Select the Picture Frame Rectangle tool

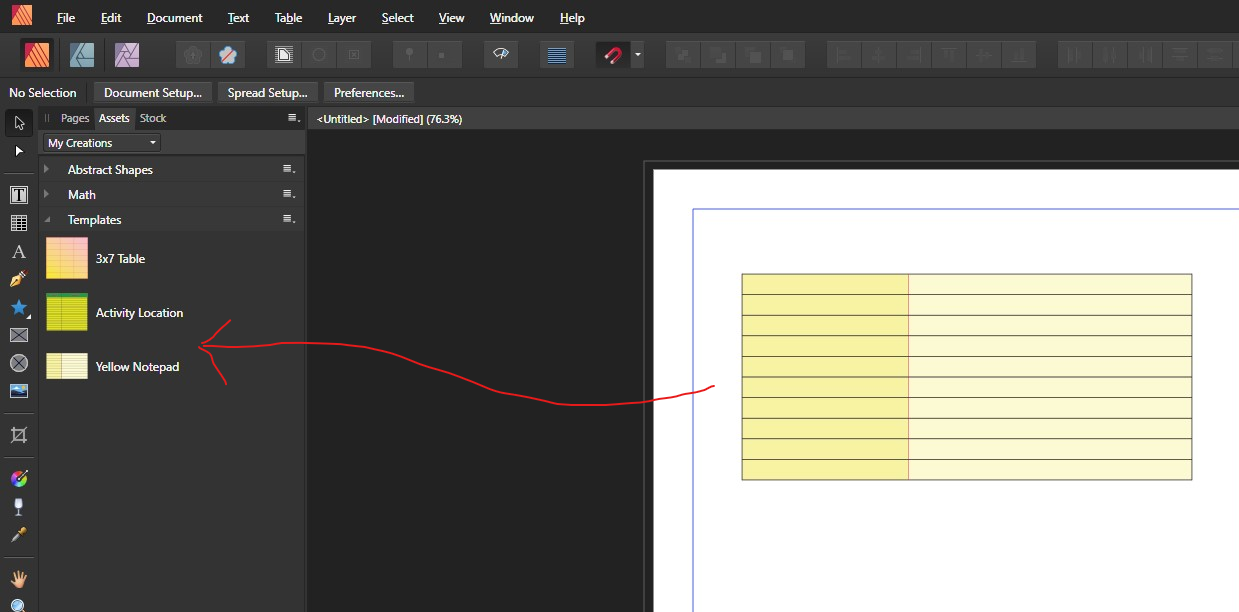(18, 335)
